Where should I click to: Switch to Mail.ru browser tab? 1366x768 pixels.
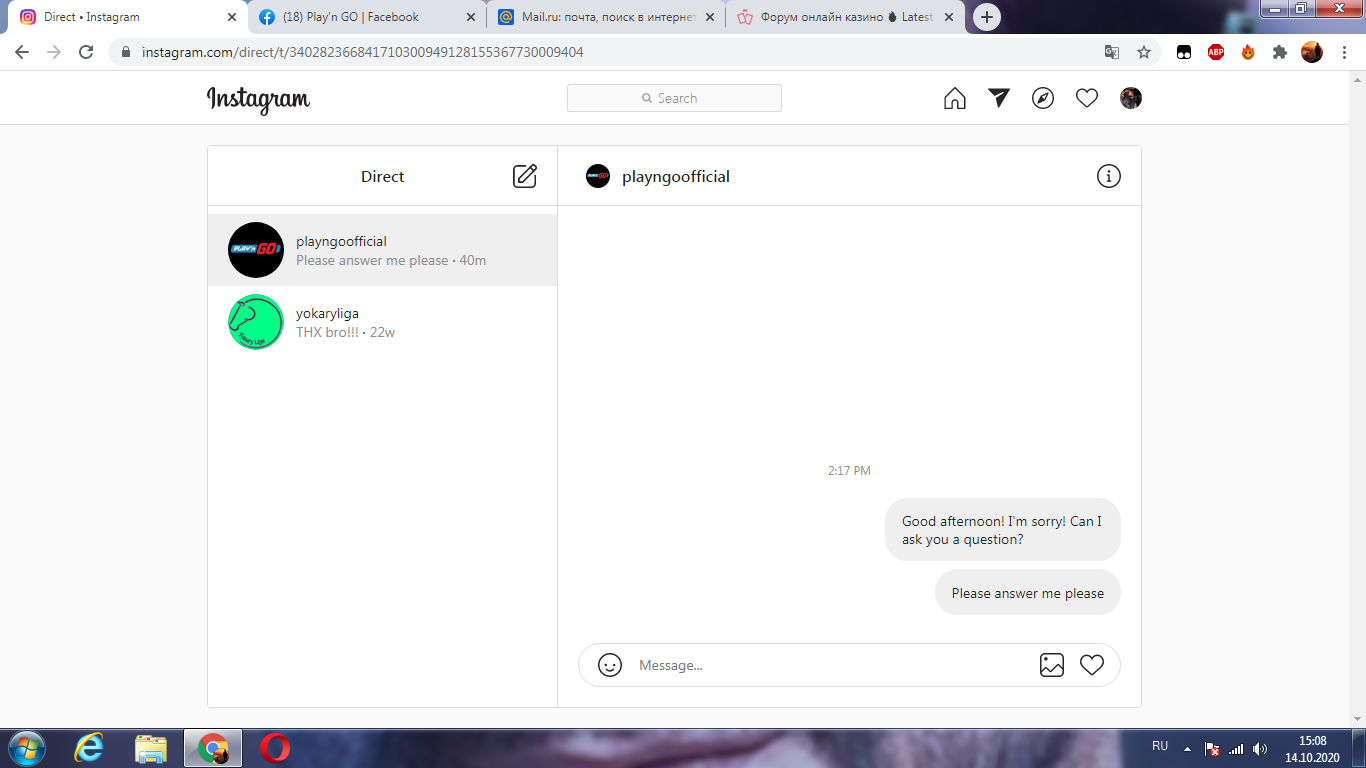coord(608,17)
